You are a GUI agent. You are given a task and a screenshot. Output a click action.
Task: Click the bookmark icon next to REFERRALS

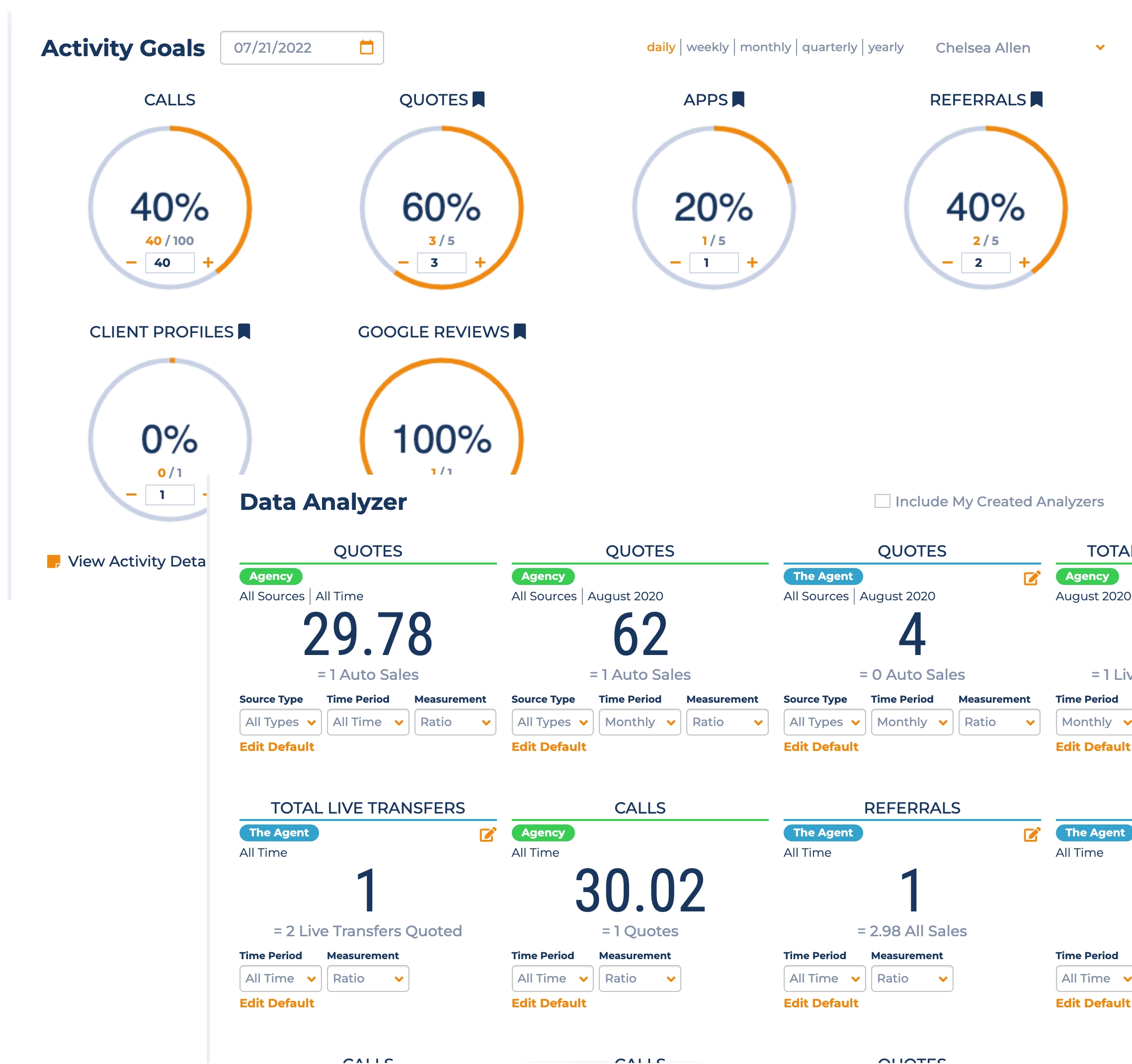click(1037, 100)
